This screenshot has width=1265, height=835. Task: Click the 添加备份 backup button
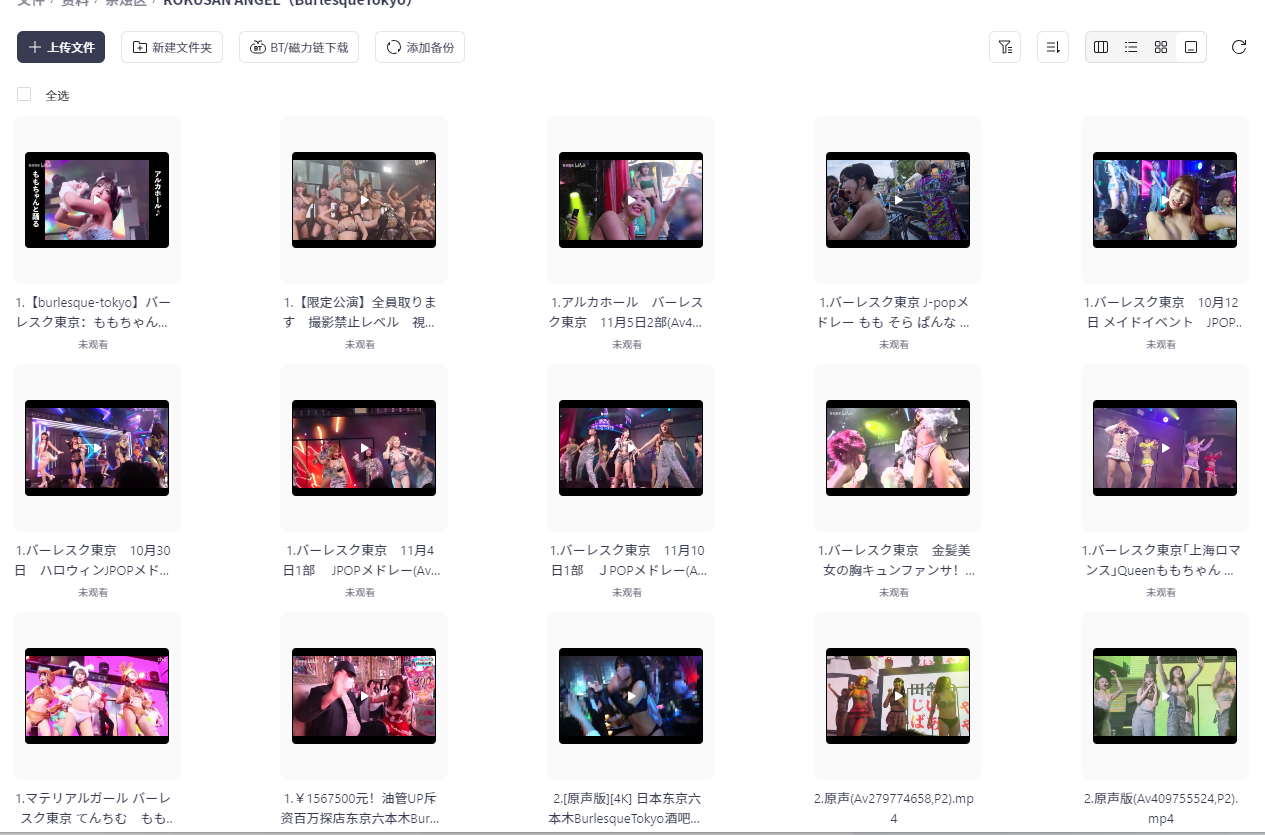(419, 46)
